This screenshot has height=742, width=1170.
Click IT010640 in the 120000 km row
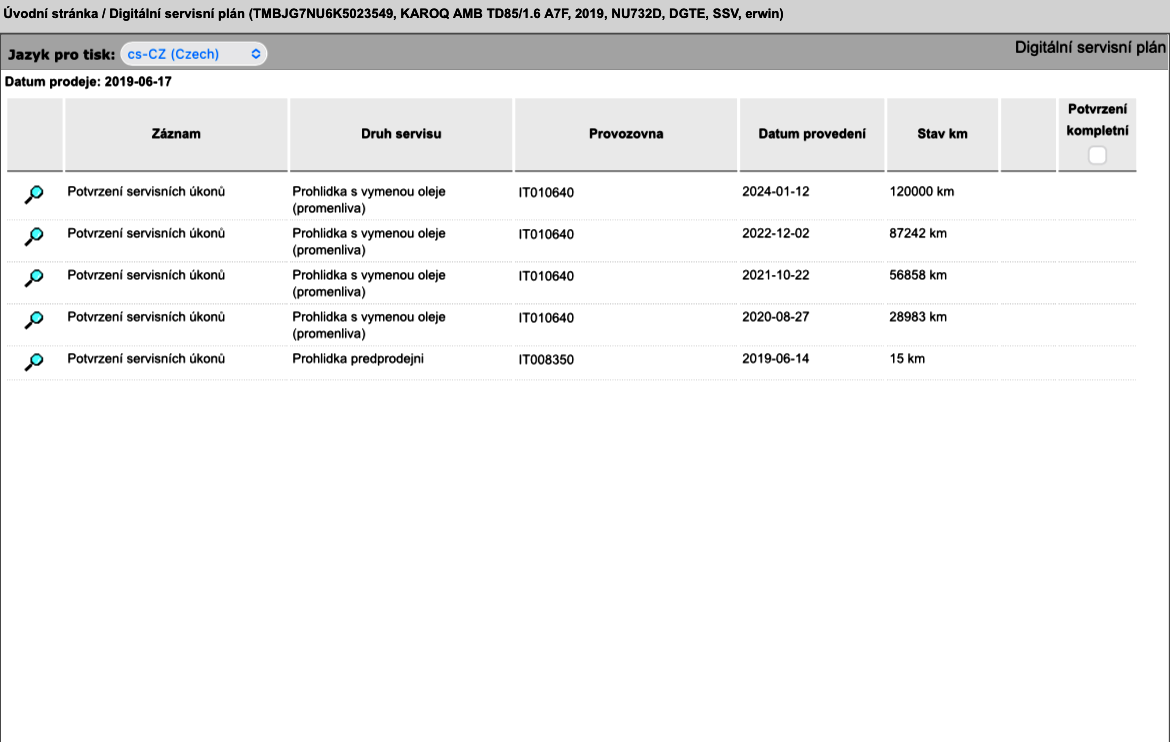click(546, 193)
